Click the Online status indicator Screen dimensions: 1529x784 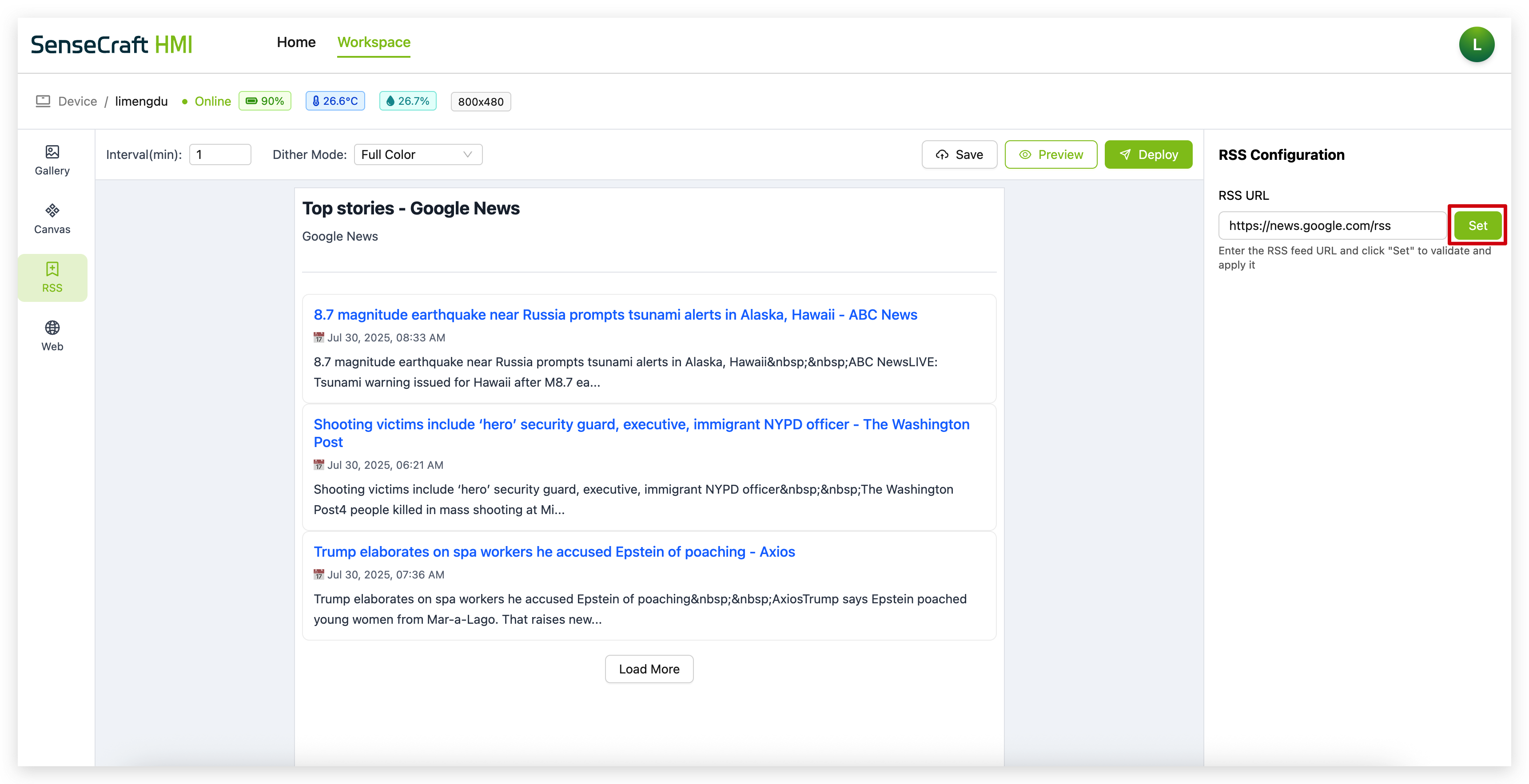[x=207, y=101]
